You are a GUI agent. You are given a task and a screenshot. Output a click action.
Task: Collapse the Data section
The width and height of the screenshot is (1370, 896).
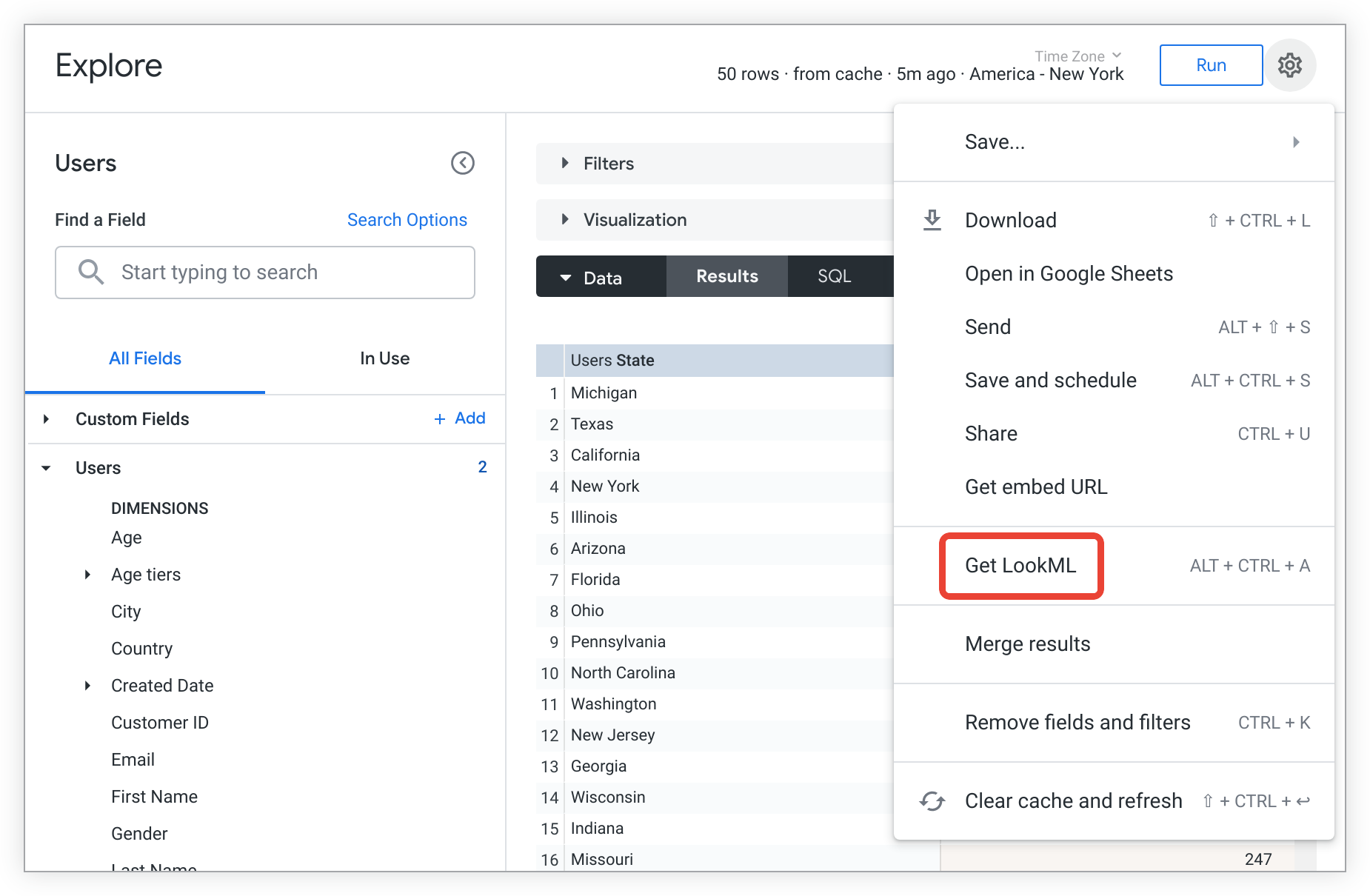tap(567, 278)
